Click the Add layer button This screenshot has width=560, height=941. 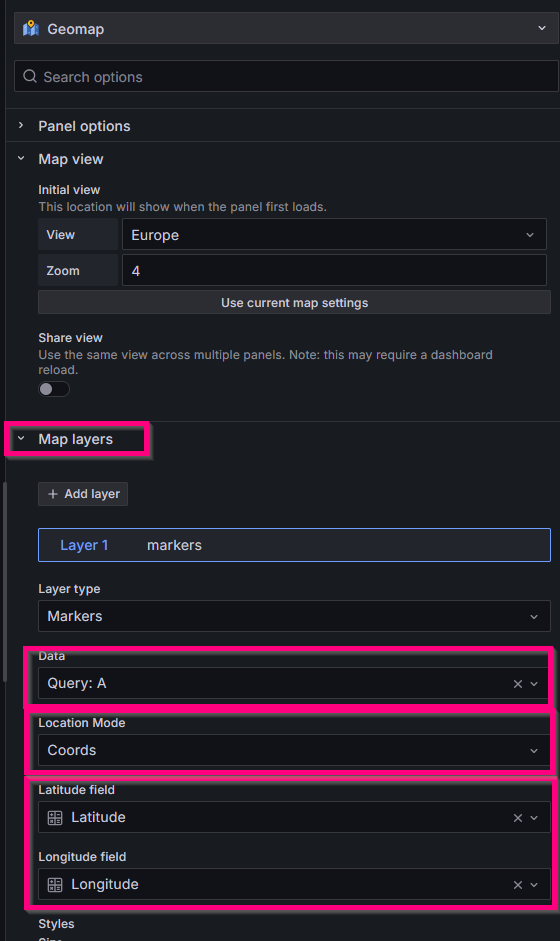pyautogui.click(x=83, y=494)
